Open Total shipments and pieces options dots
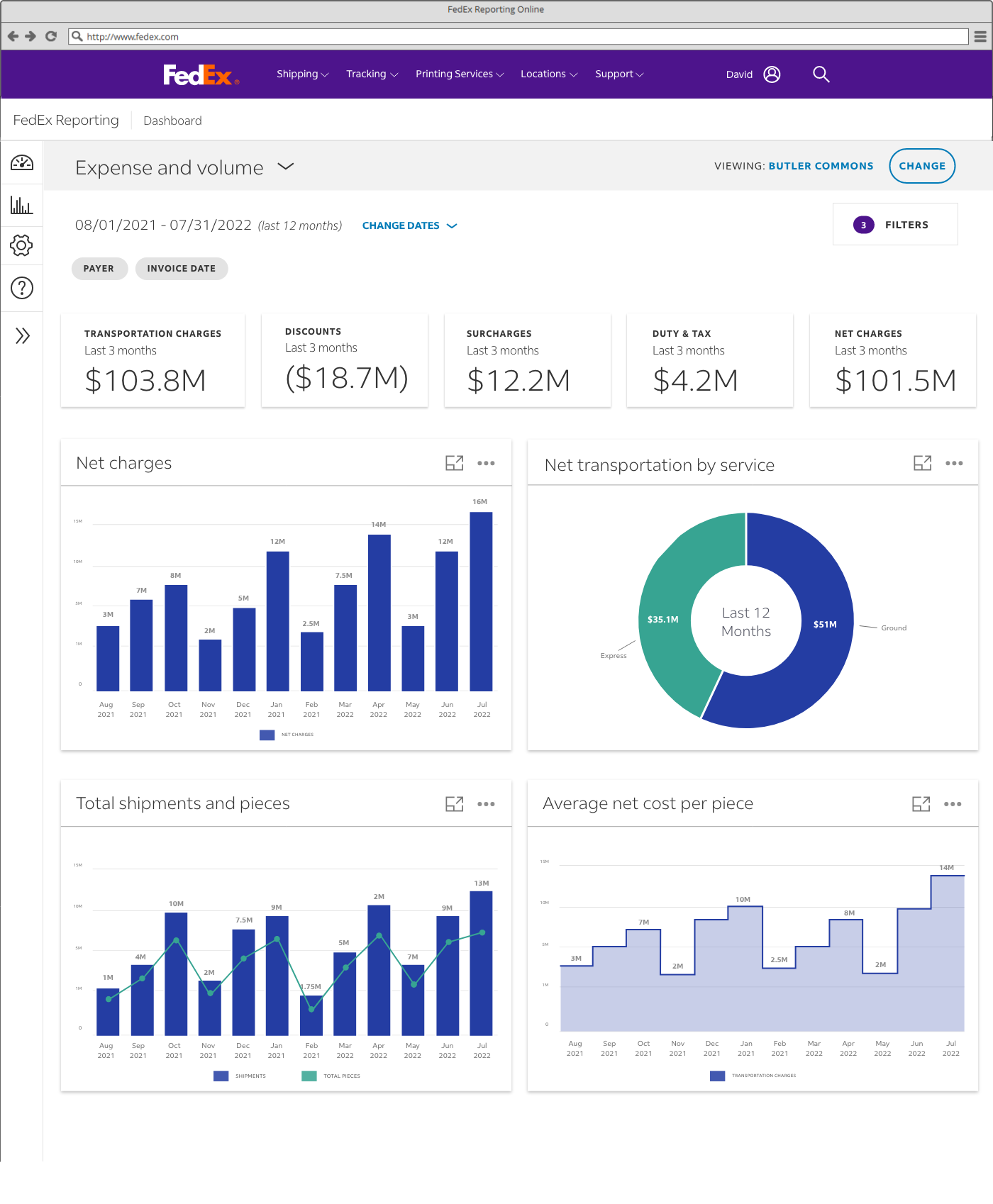Viewport: 993px width, 1204px height. point(486,804)
